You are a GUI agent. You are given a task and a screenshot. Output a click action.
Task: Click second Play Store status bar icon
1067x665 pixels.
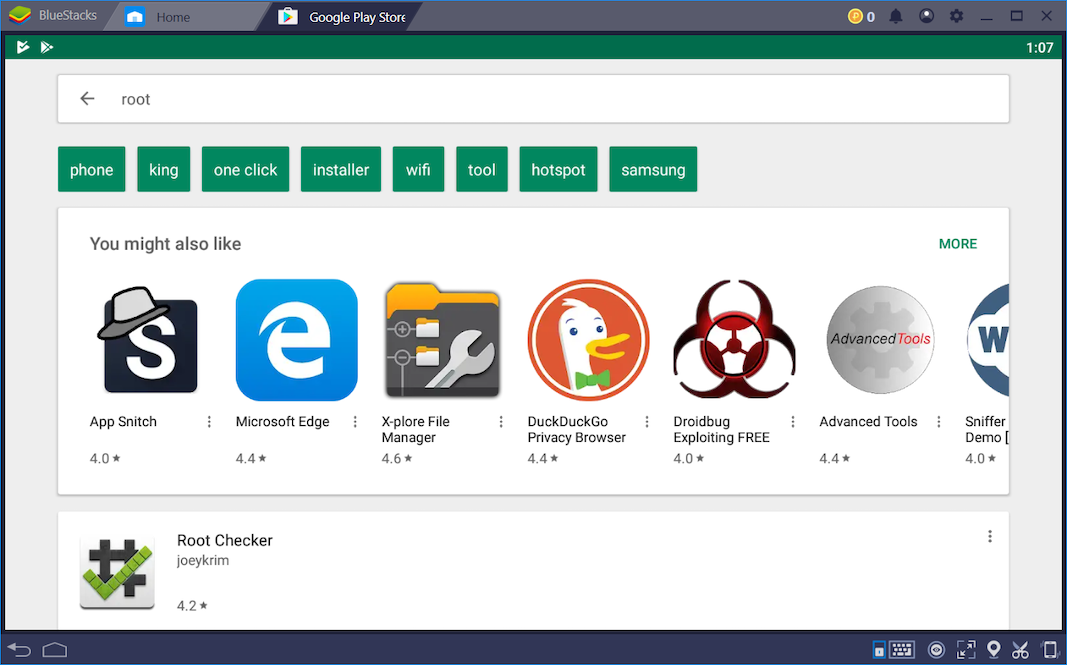point(46,47)
